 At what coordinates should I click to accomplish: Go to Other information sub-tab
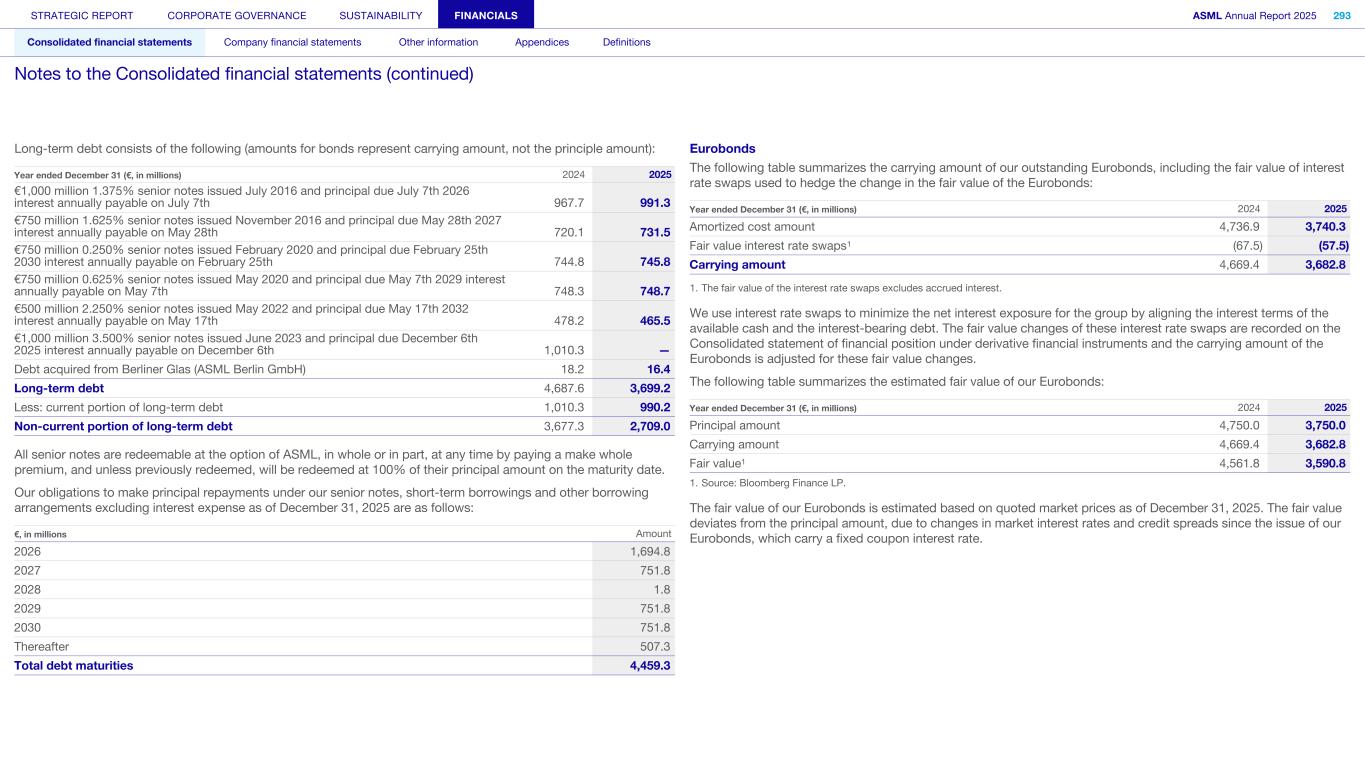(x=438, y=42)
